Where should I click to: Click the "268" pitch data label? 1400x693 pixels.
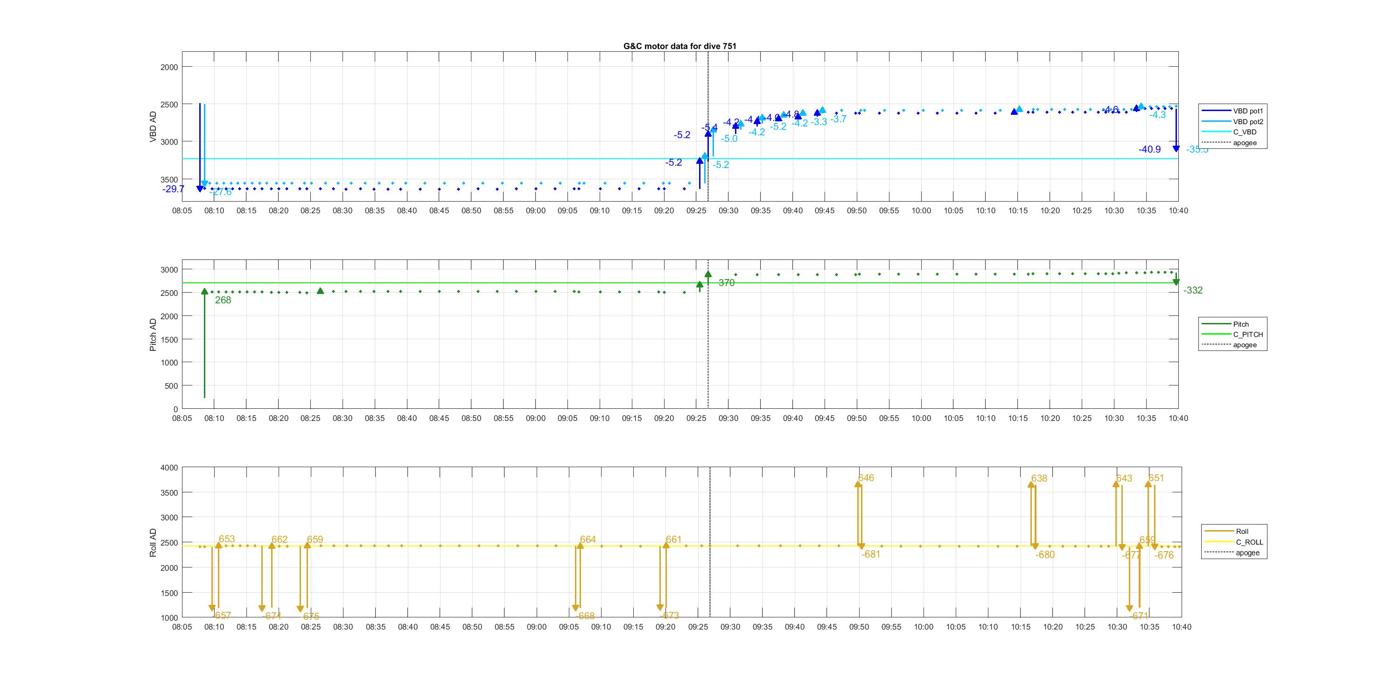[223, 300]
